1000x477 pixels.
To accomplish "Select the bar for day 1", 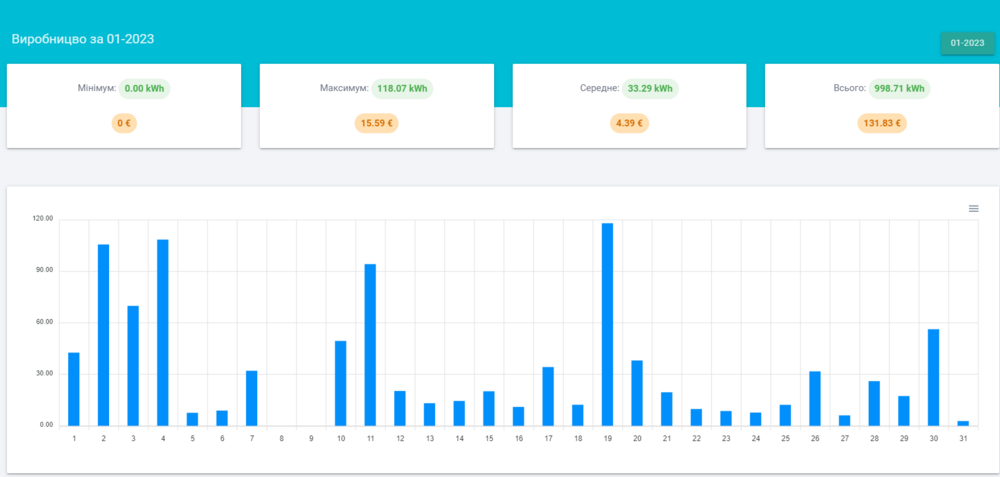I will tap(74, 389).
